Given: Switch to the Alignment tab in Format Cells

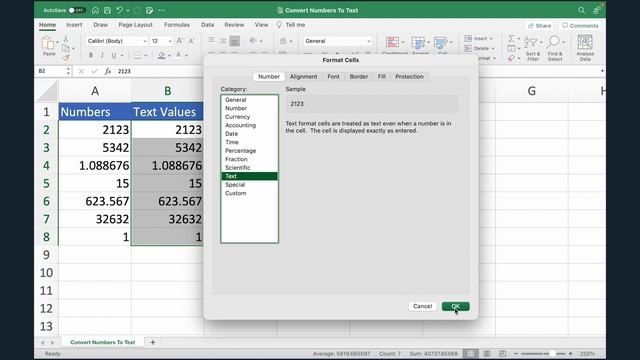Looking at the screenshot, I should pos(303,76).
